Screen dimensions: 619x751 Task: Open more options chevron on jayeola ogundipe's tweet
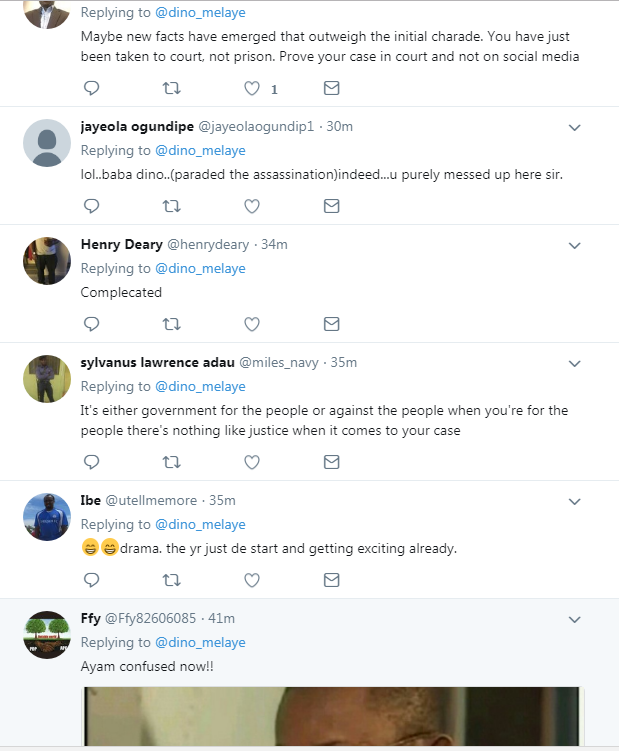click(x=574, y=127)
